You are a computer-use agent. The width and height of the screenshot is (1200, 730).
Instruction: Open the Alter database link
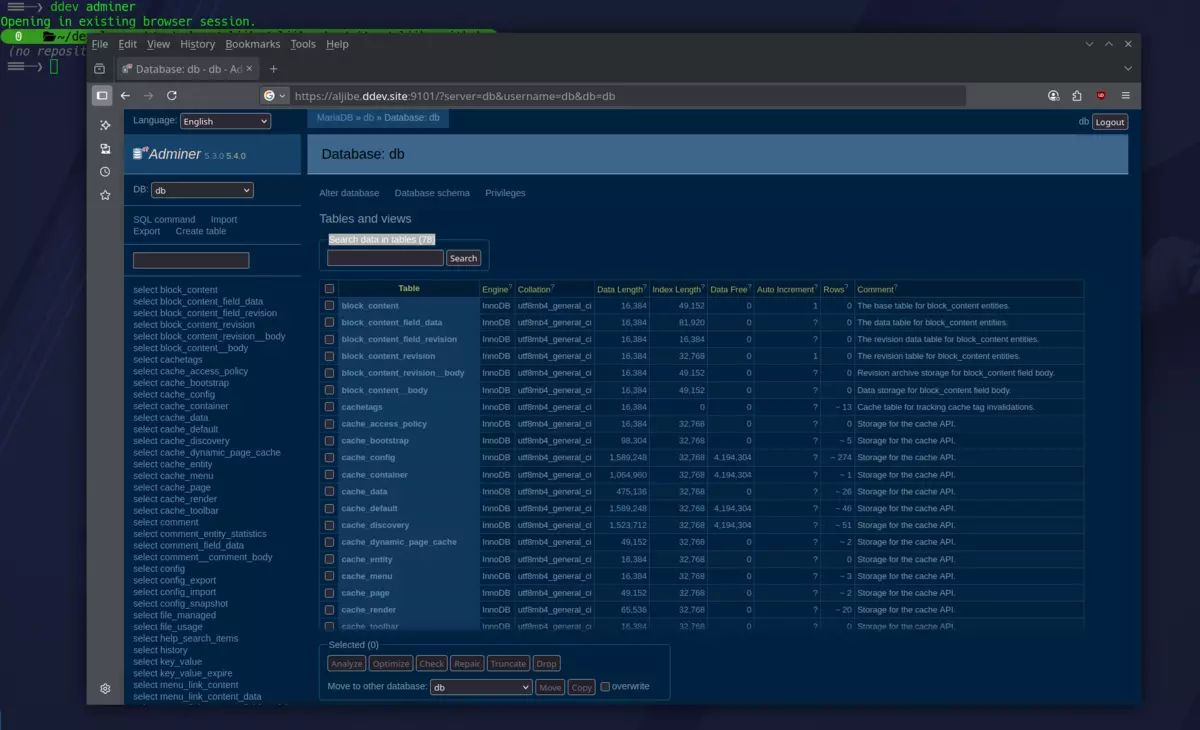click(x=349, y=193)
